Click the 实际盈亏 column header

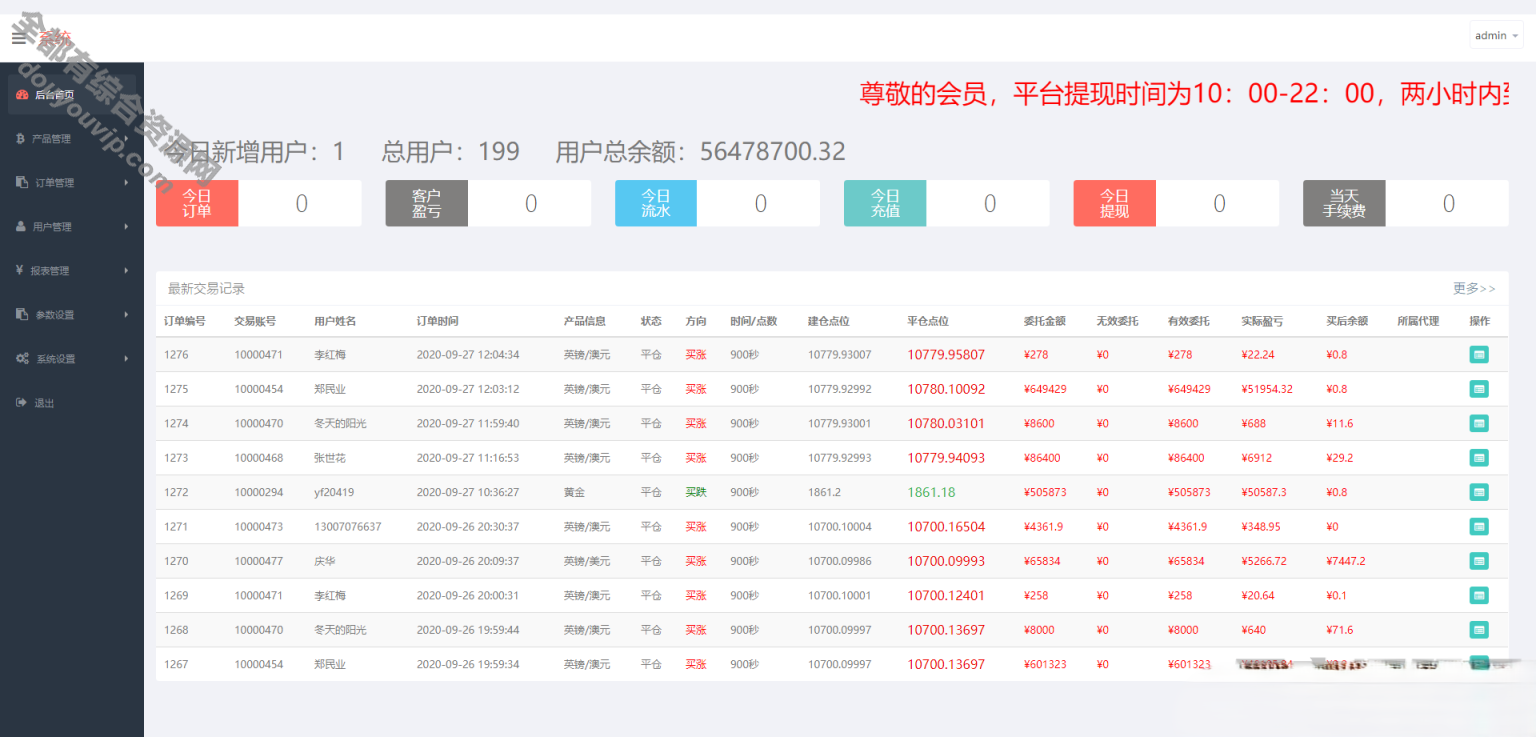tap(1262, 321)
